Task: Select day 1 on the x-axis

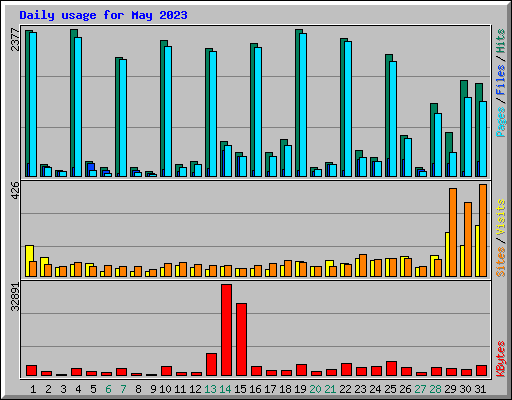Action: click(x=33, y=389)
